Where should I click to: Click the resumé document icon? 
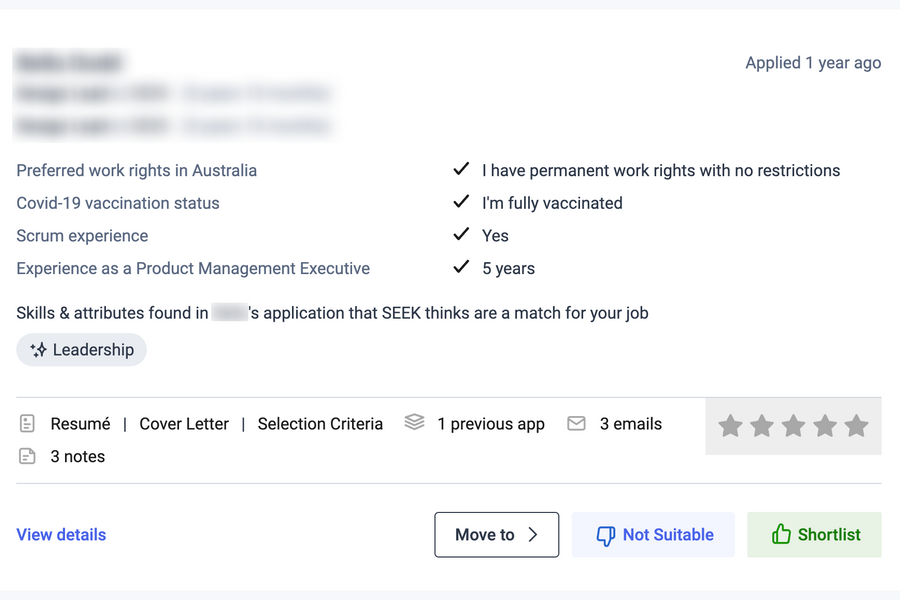tap(27, 424)
